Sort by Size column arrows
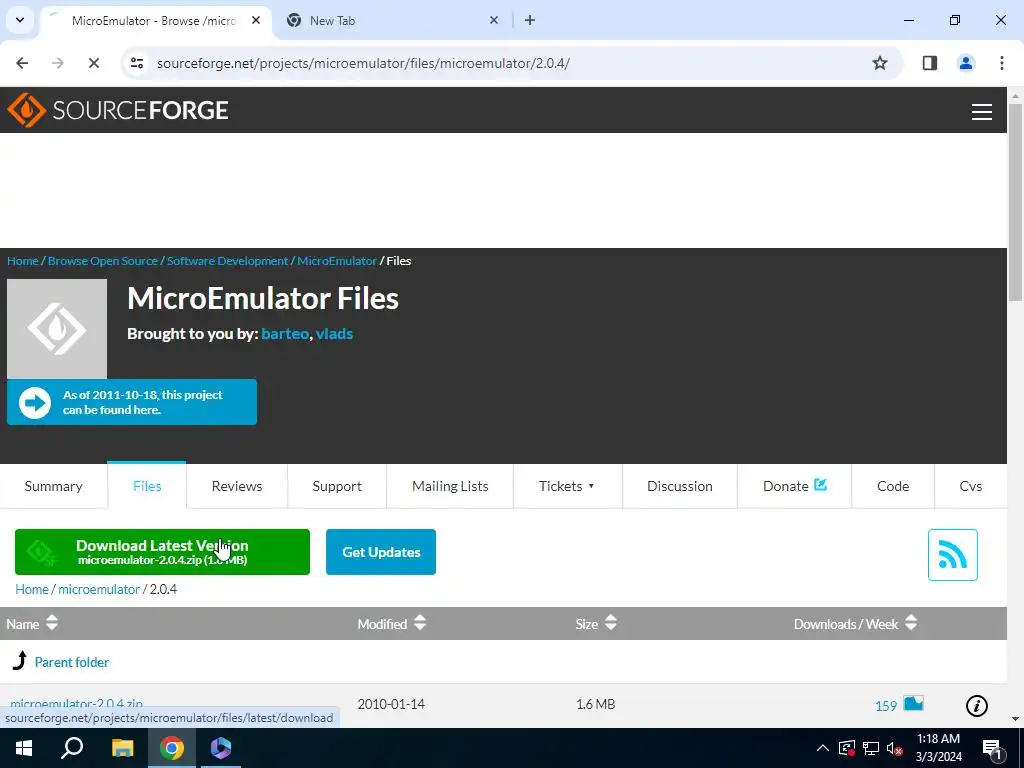The image size is (1024, 768). point(611,623)
